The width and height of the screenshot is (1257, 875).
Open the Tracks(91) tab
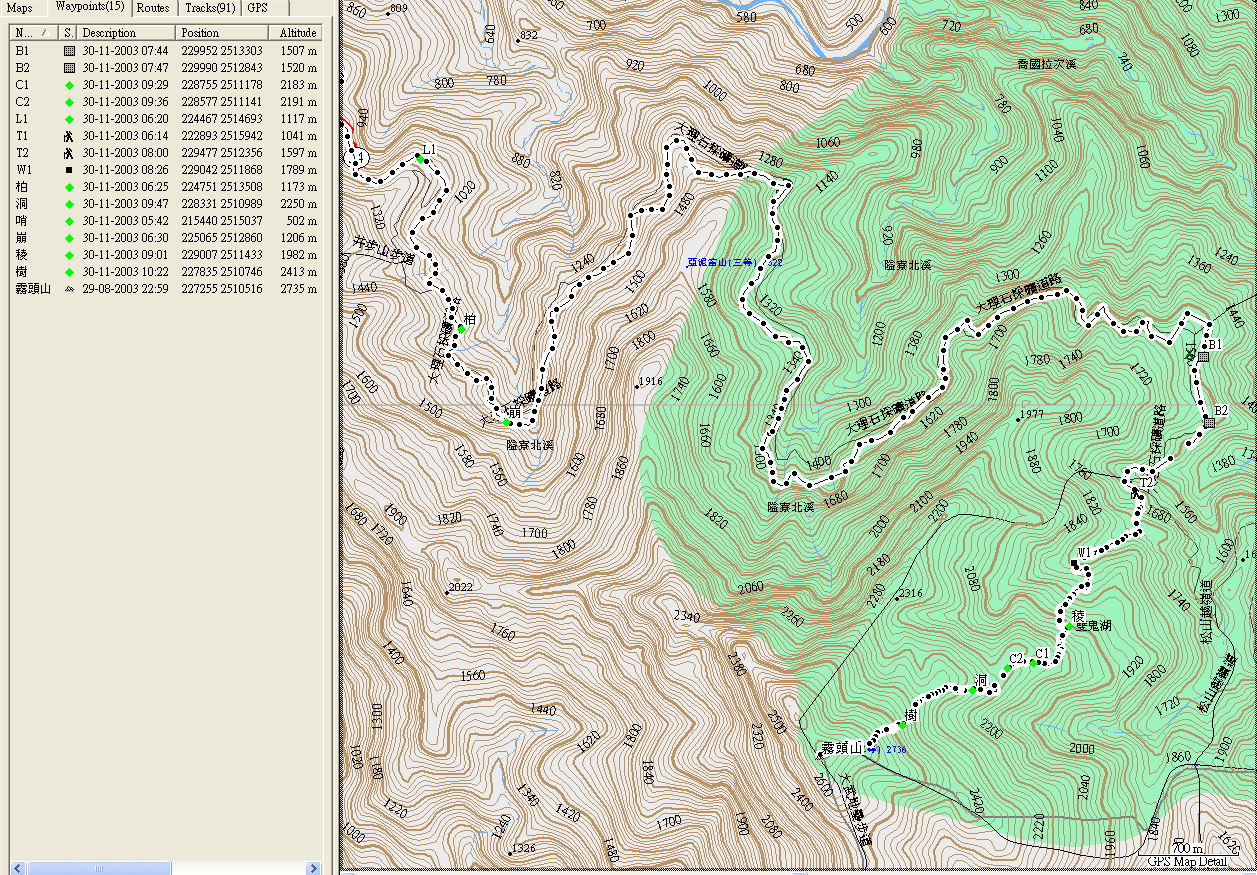(210, 8)
